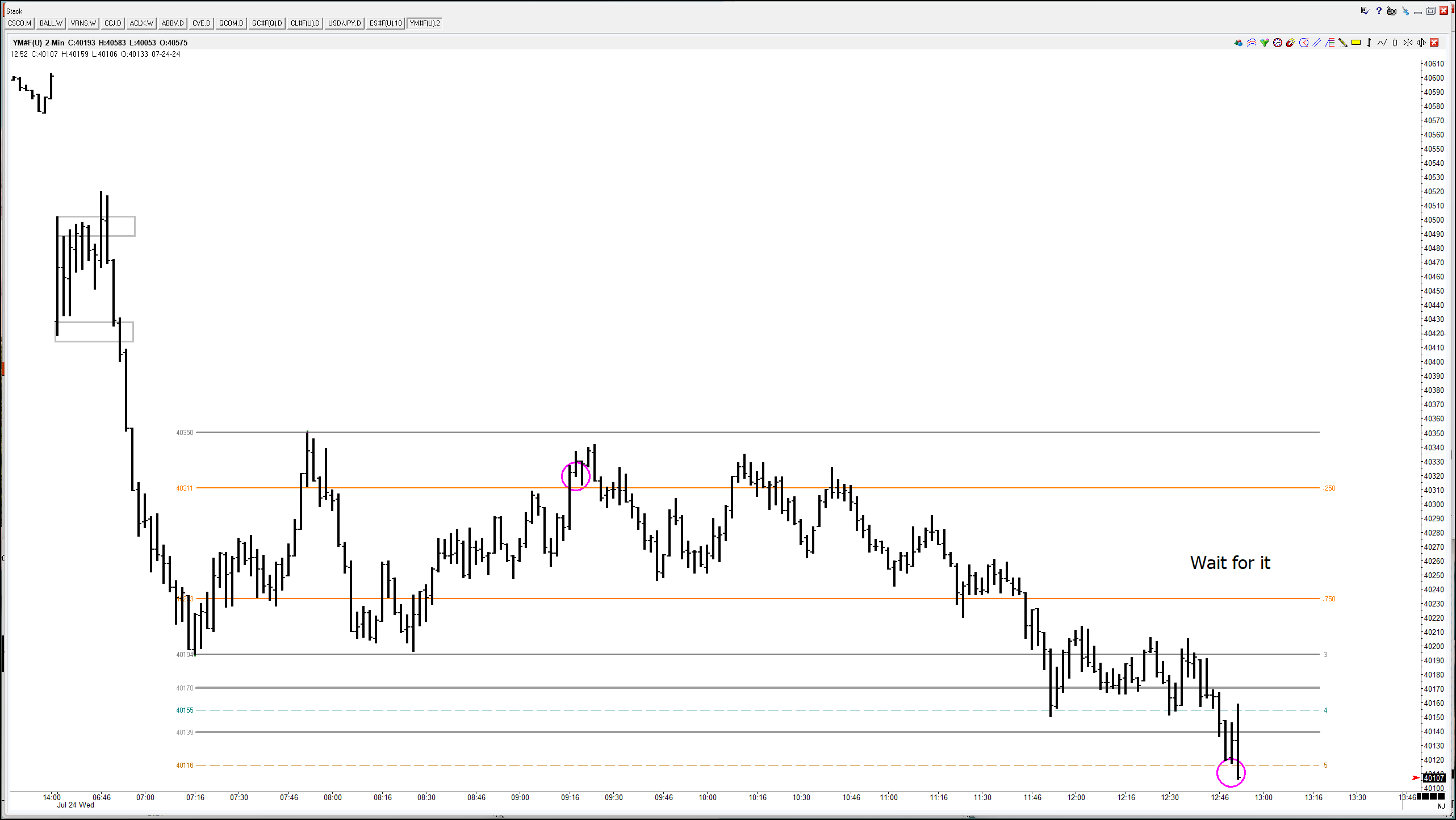Screen dimensions: 1456x820
Task: Switch chart to OHLC bar style
Action: point(1369,43)
